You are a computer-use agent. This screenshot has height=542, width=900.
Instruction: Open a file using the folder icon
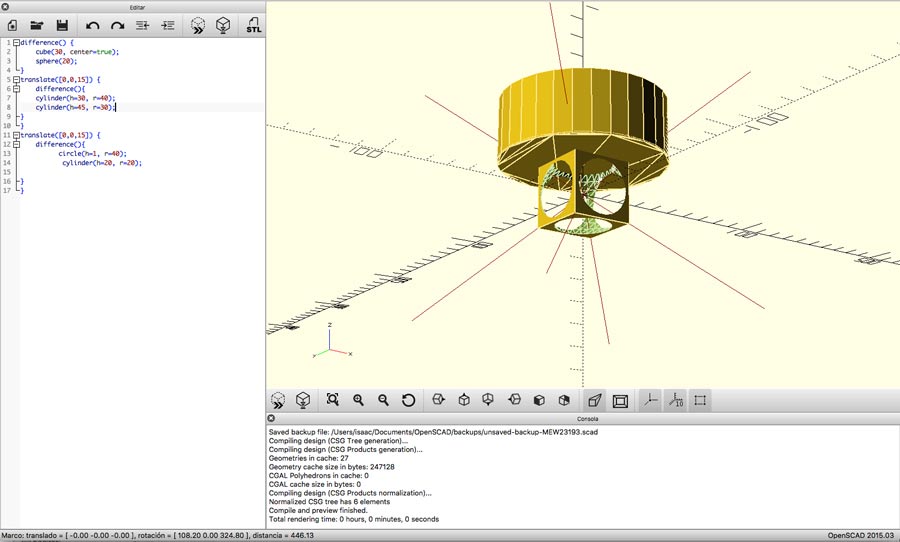[37, 25]
